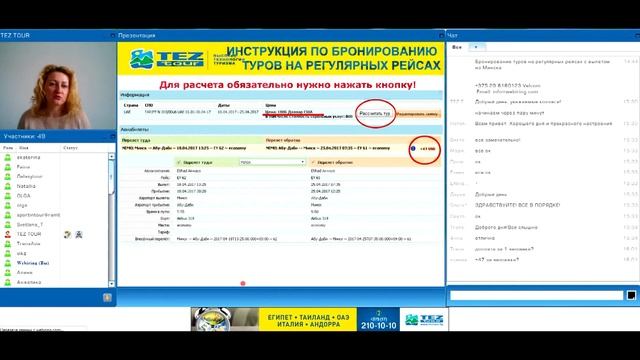Toggle the 'Перелет туда' checkbox
The width and height of the screenshot is (640, 360).
[x=178, y=162]
